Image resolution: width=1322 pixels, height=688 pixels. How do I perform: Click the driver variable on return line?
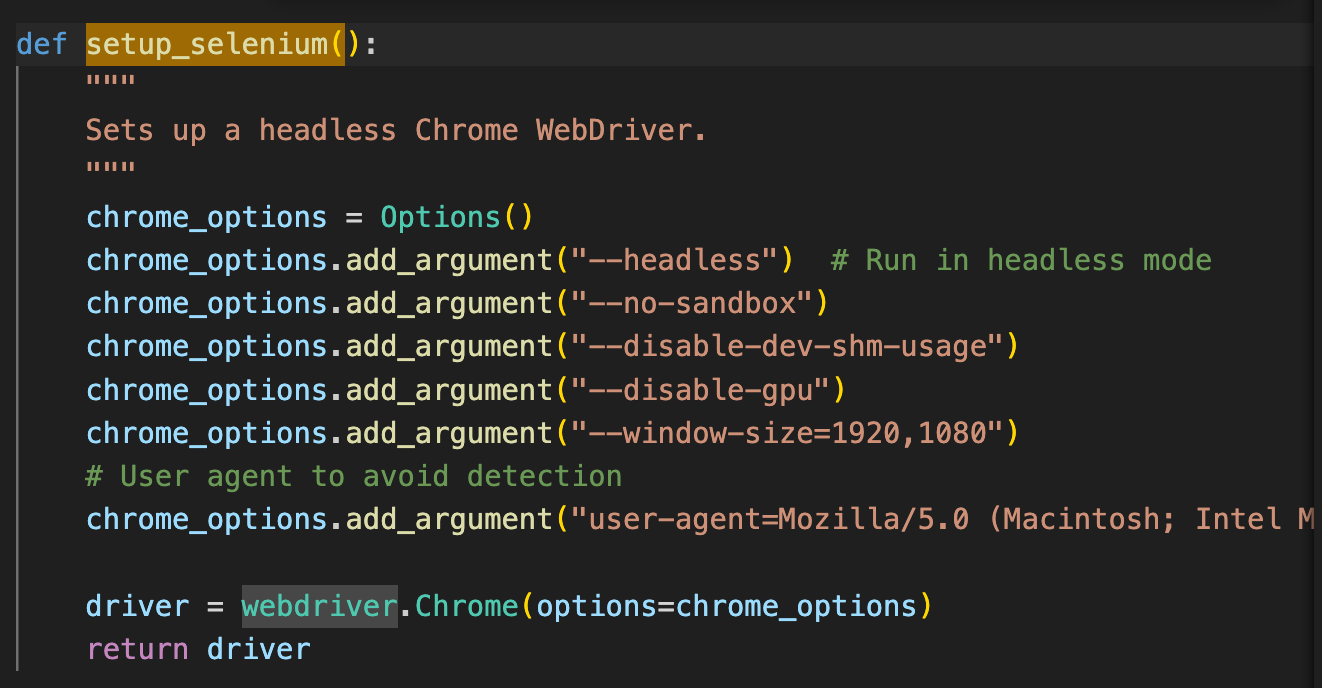258,648
